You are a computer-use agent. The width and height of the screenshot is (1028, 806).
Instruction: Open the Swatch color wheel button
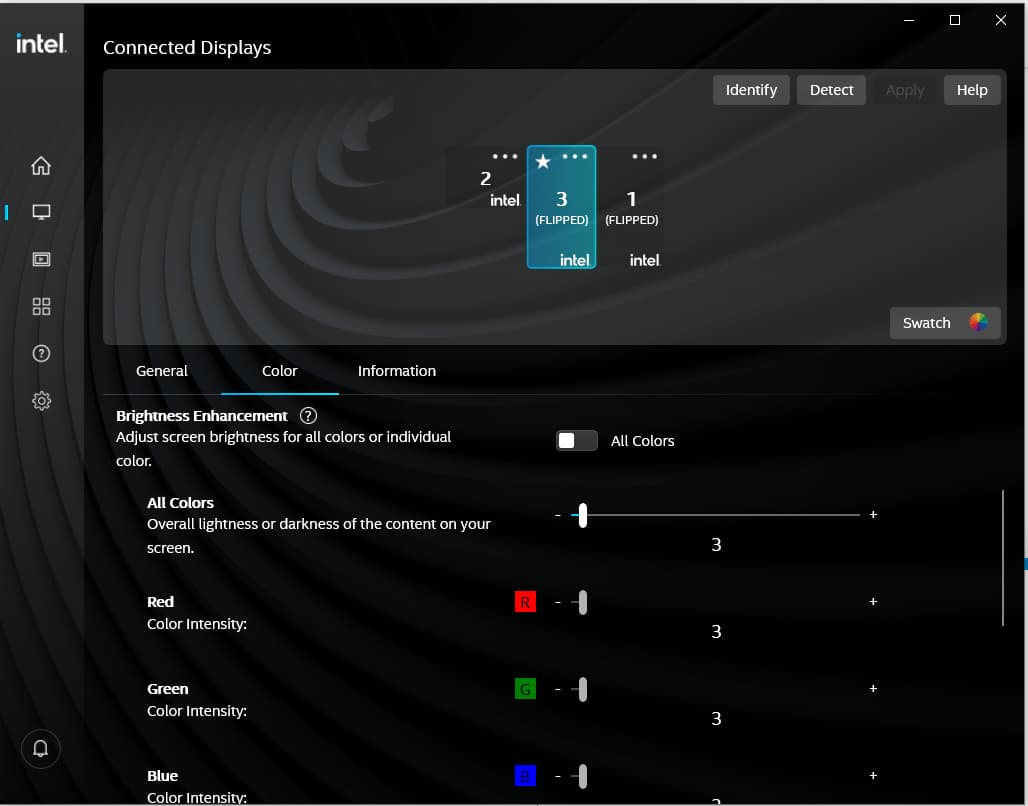point(944,323)
